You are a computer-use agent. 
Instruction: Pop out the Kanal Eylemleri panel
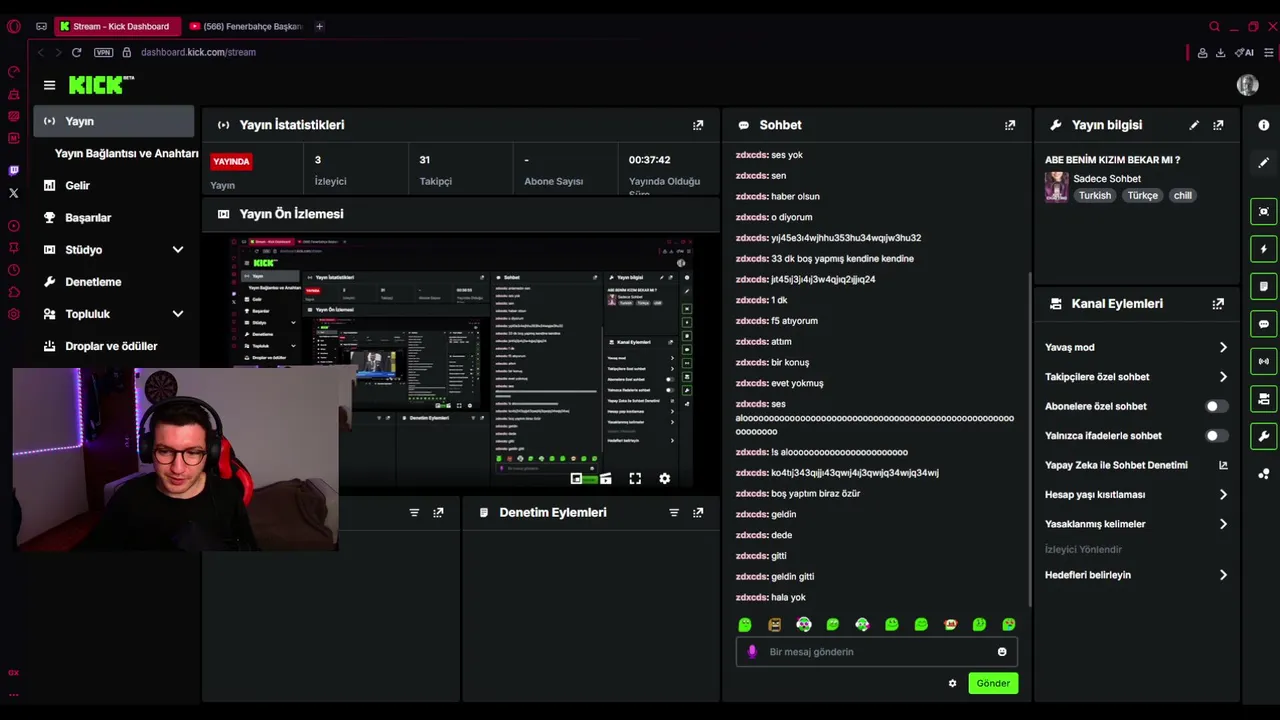[x=1218, y=304]
